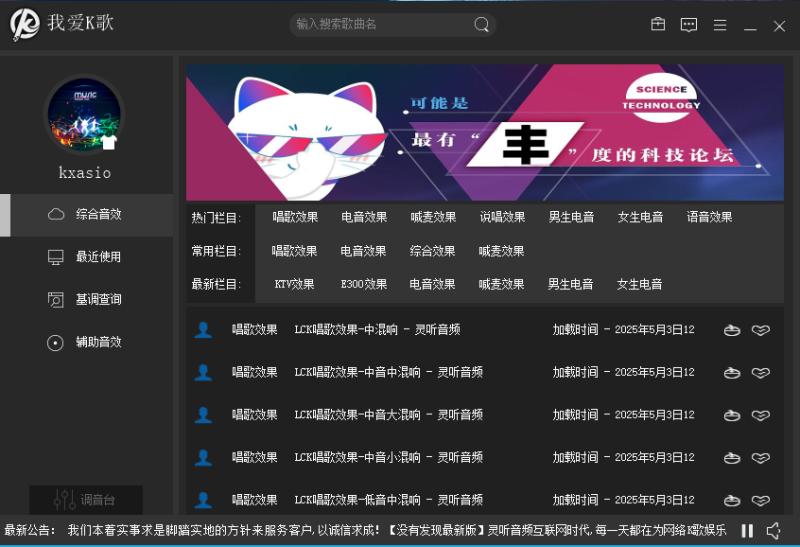The image size is (800, 547).
Task: Select 喊麦效果 under 热门栏目
Action: 433,217
